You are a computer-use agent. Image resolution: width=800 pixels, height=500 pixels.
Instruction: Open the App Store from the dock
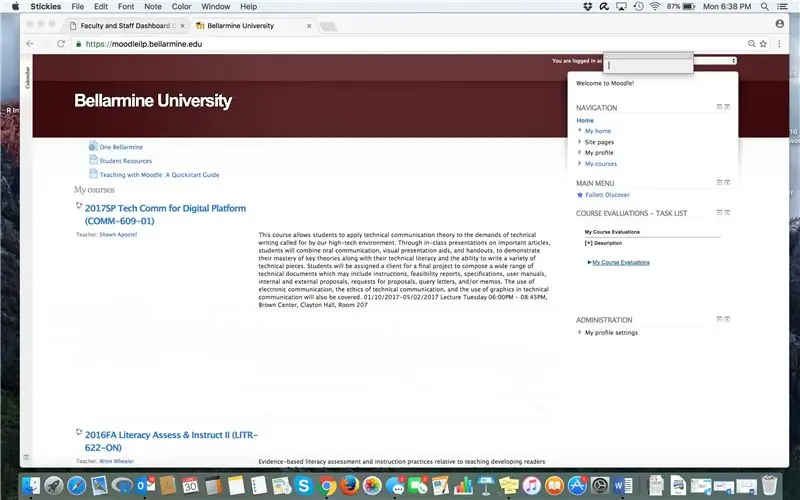coord(577,485)
